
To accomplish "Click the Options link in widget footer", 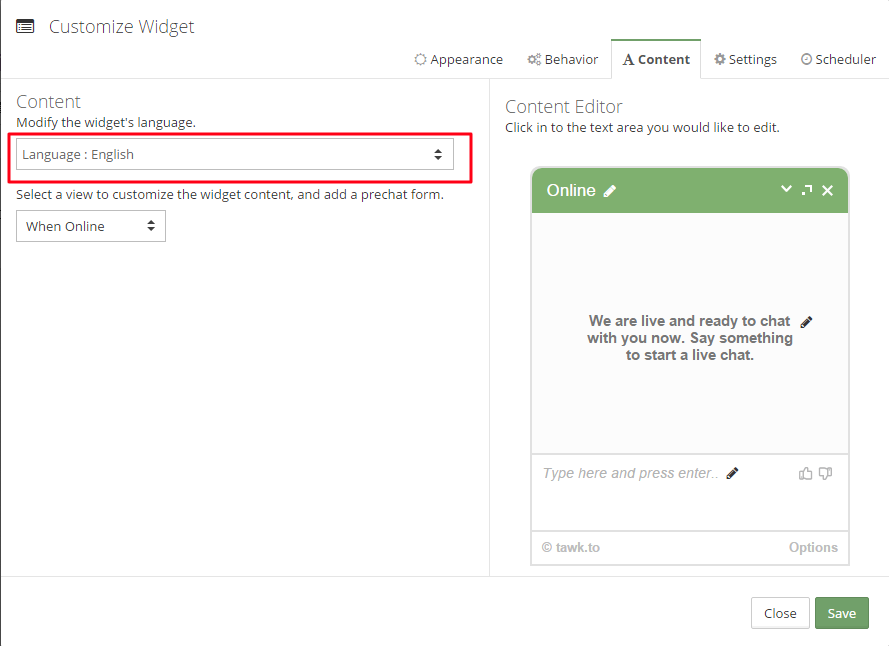I will [813, 547].
